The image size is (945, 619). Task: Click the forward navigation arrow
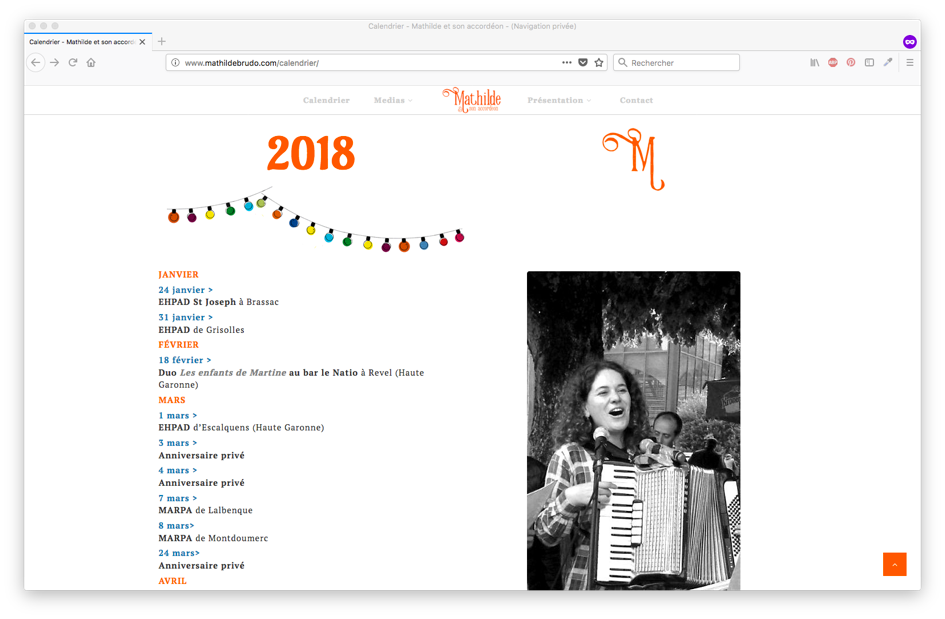[55, 63]
